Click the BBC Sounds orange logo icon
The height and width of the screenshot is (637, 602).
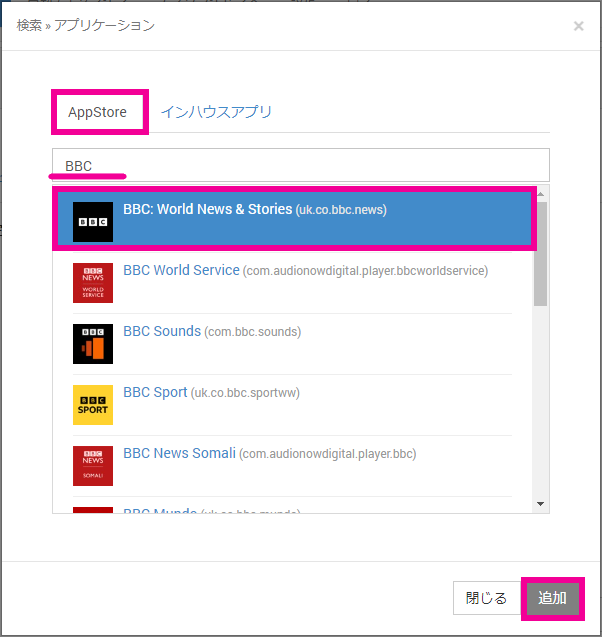click(x=93, y=344)
